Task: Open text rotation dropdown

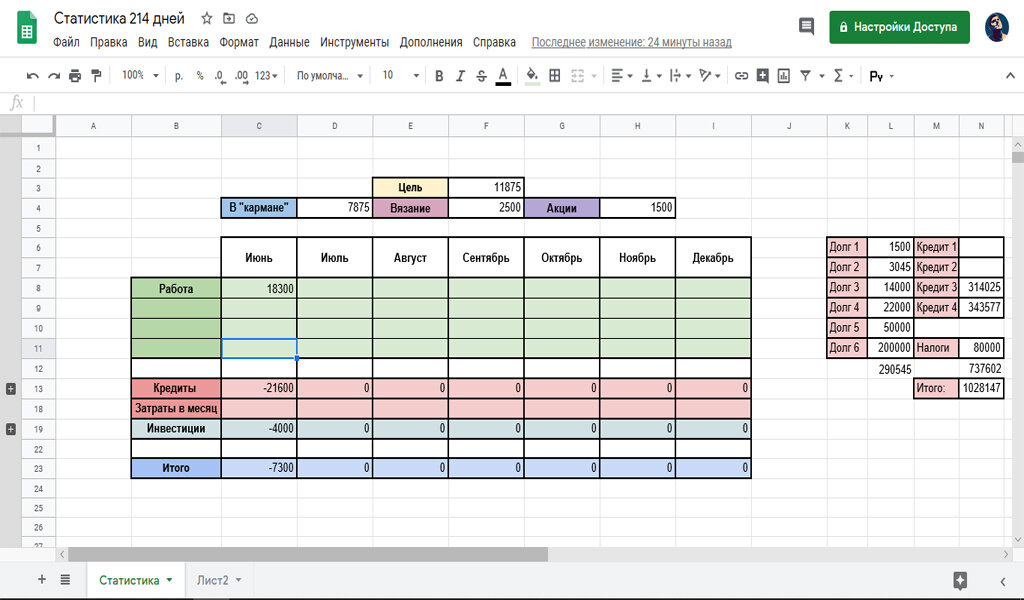Action: (709, 76)
